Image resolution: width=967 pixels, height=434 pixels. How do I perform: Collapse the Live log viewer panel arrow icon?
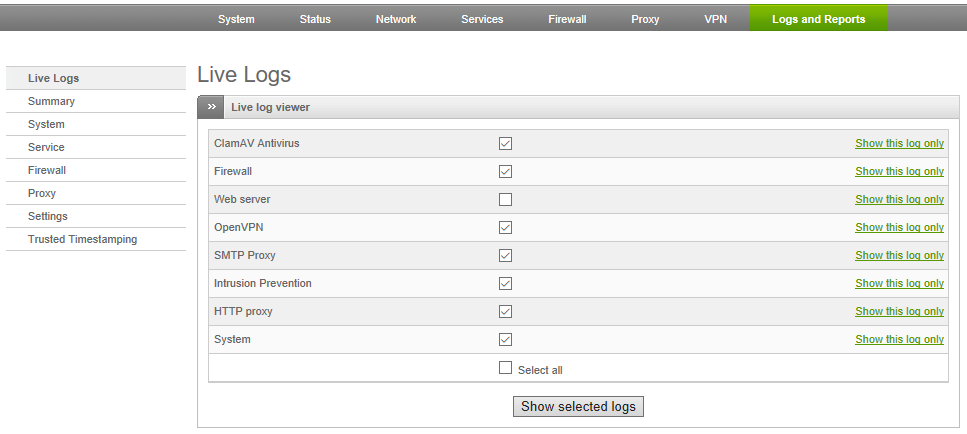tap(211, 107)
